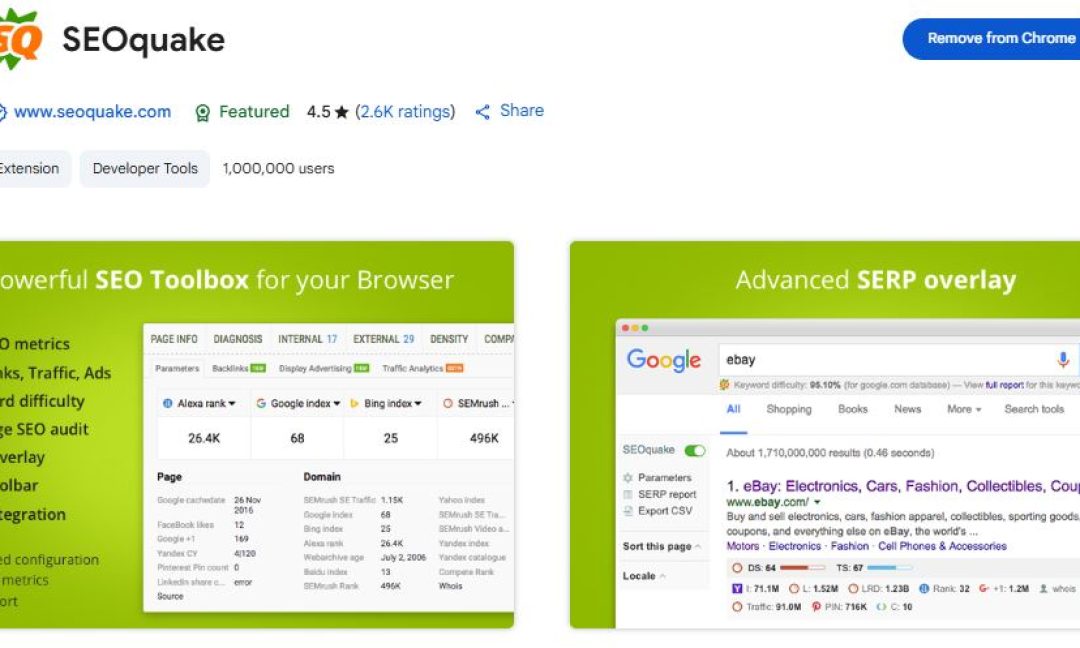
Task: Open the Electronics sitelink
Action: tap(795, 546)
